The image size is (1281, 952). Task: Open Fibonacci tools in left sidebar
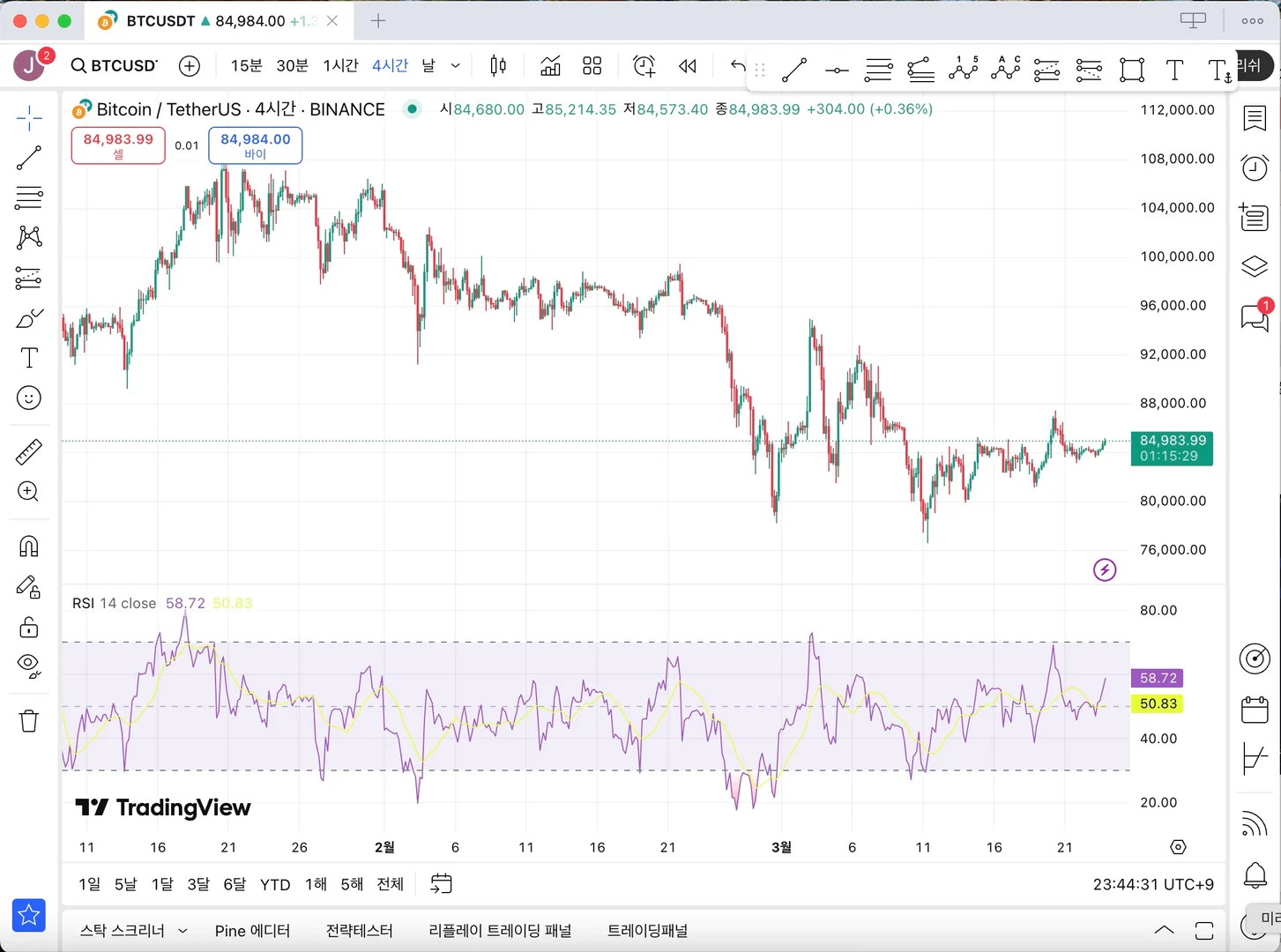pyautogui.click(x=29, y=197)
